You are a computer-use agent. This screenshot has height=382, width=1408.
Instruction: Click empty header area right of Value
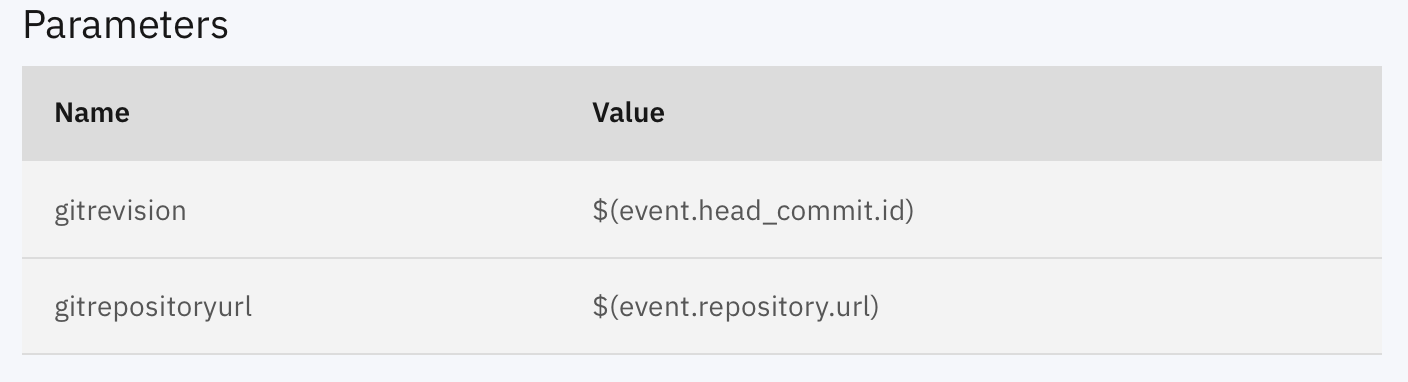tap(1020, 113)
